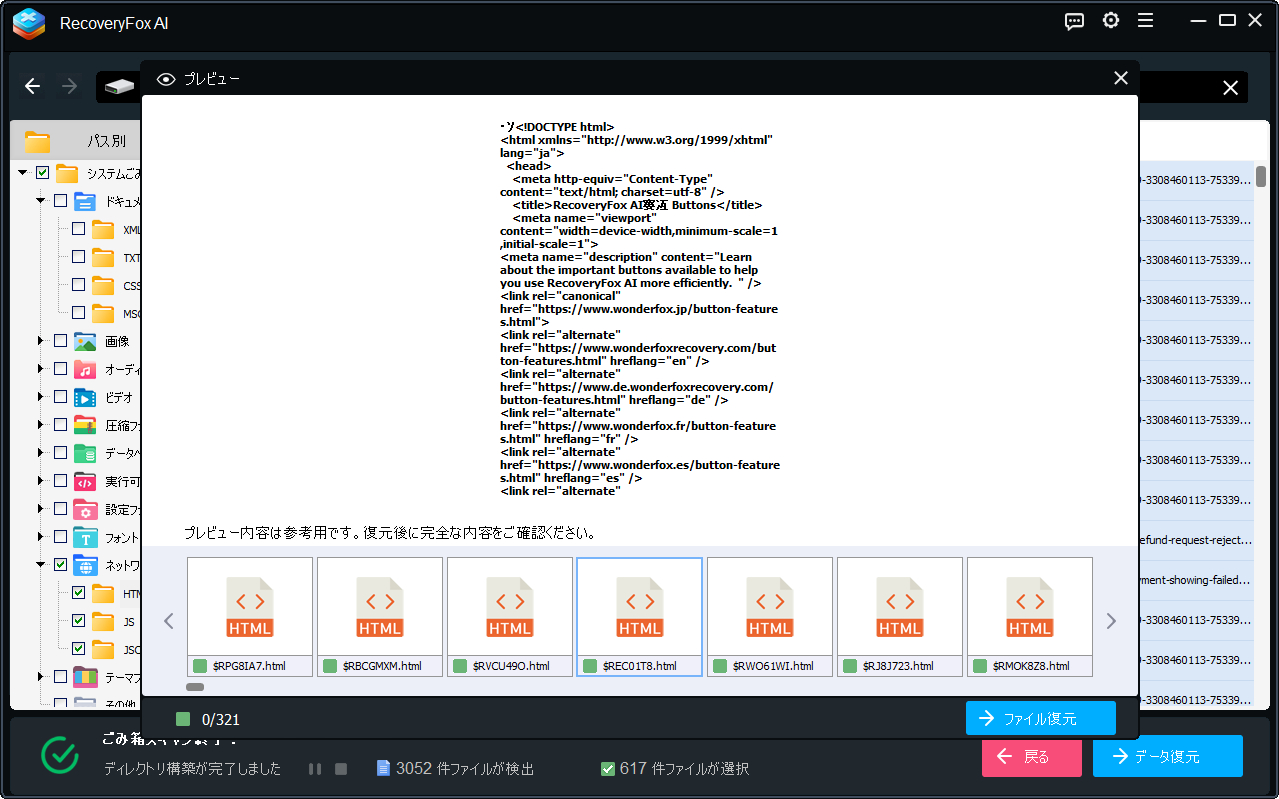This screenshot has width=1279, height=799.
Task: Select the compressed archive folder icon
Action: point(85,425)
